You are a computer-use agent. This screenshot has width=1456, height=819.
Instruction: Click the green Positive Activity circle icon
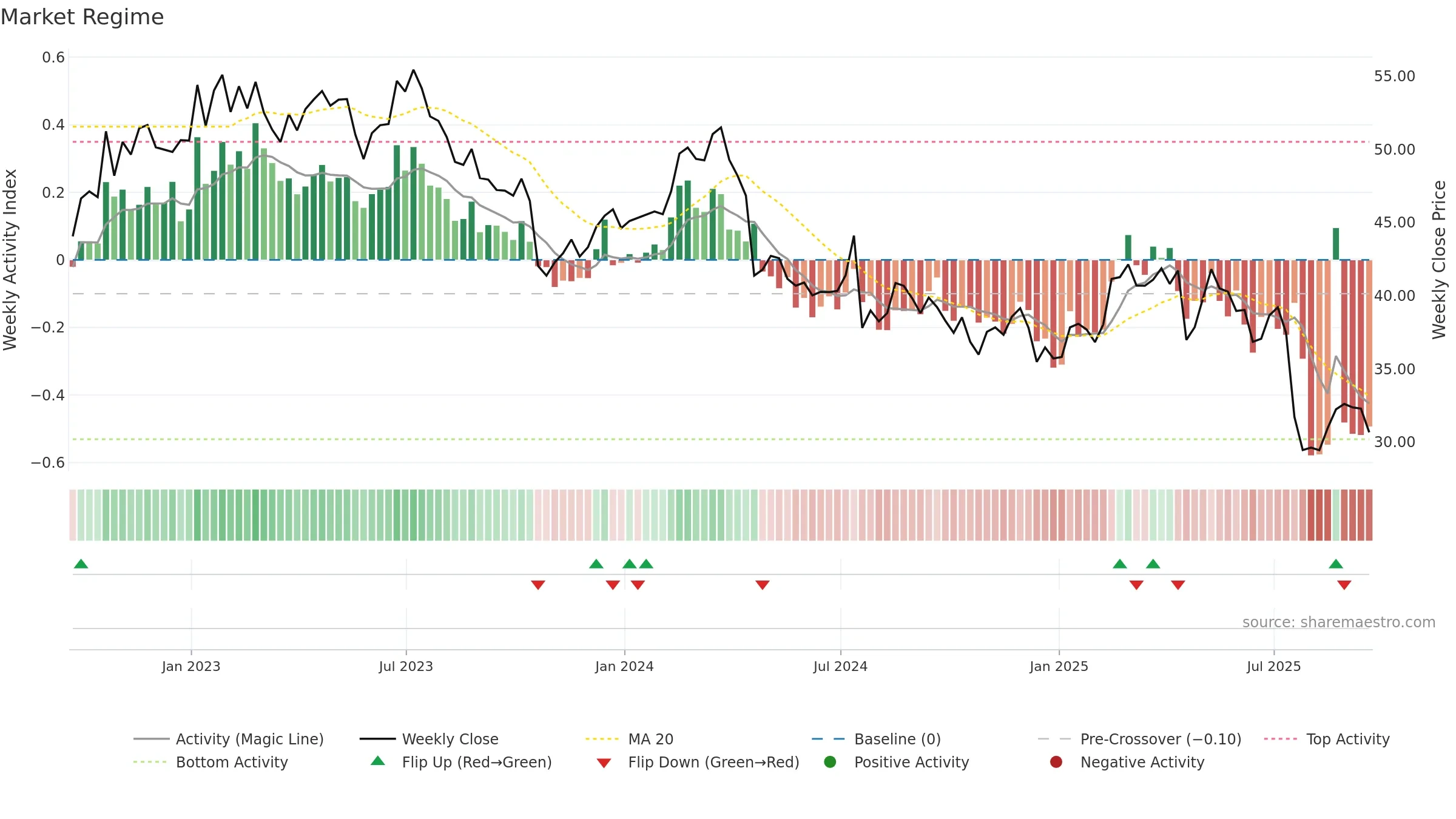(831, 762)
